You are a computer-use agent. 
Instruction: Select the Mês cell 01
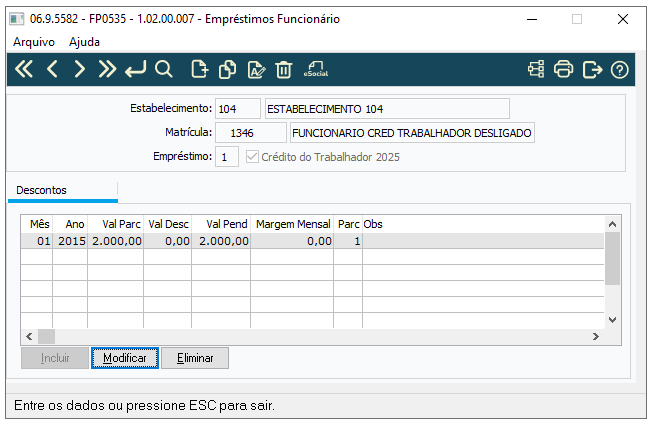pos(37,241)
